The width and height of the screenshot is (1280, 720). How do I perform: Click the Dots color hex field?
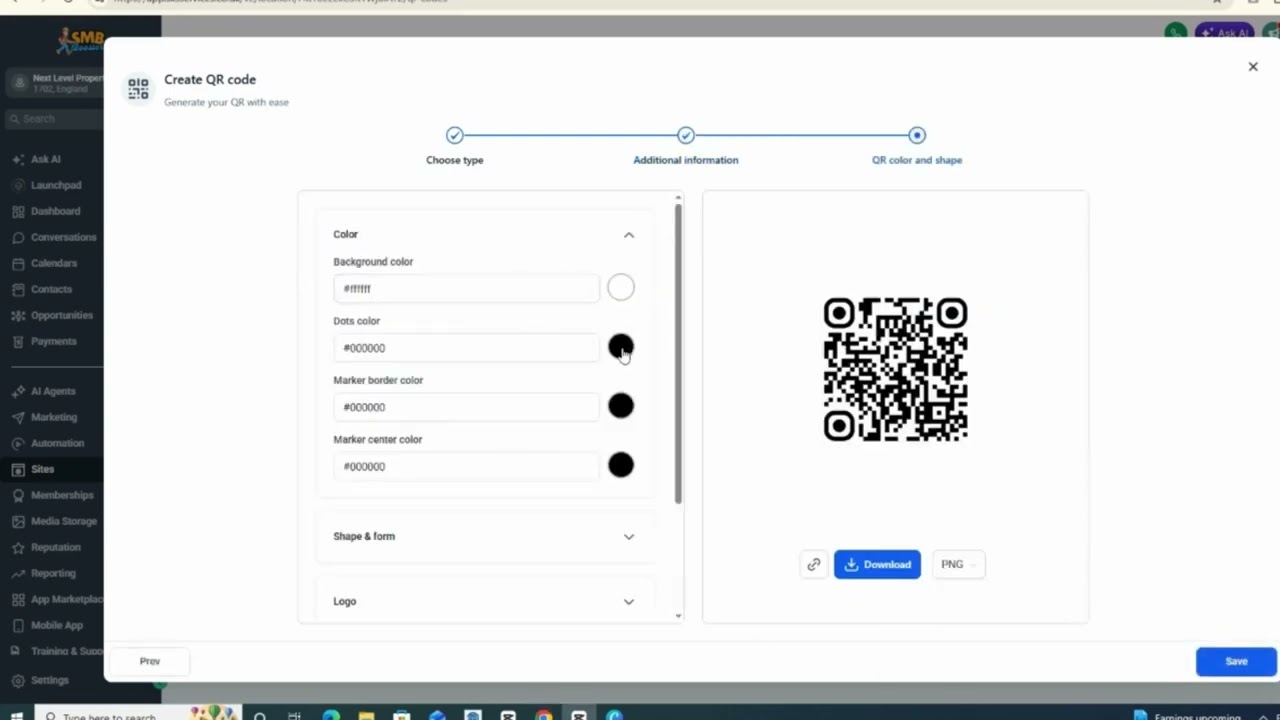(466, 348)
